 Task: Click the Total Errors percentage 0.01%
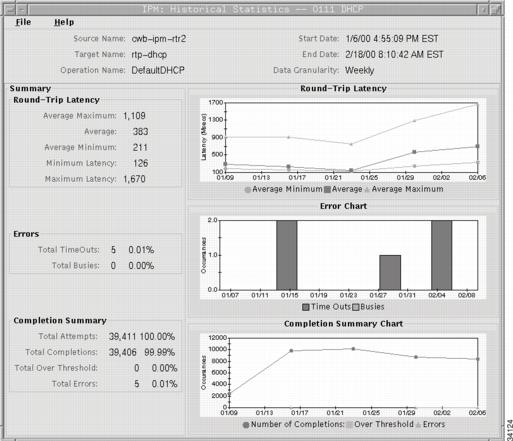point(164,384)
